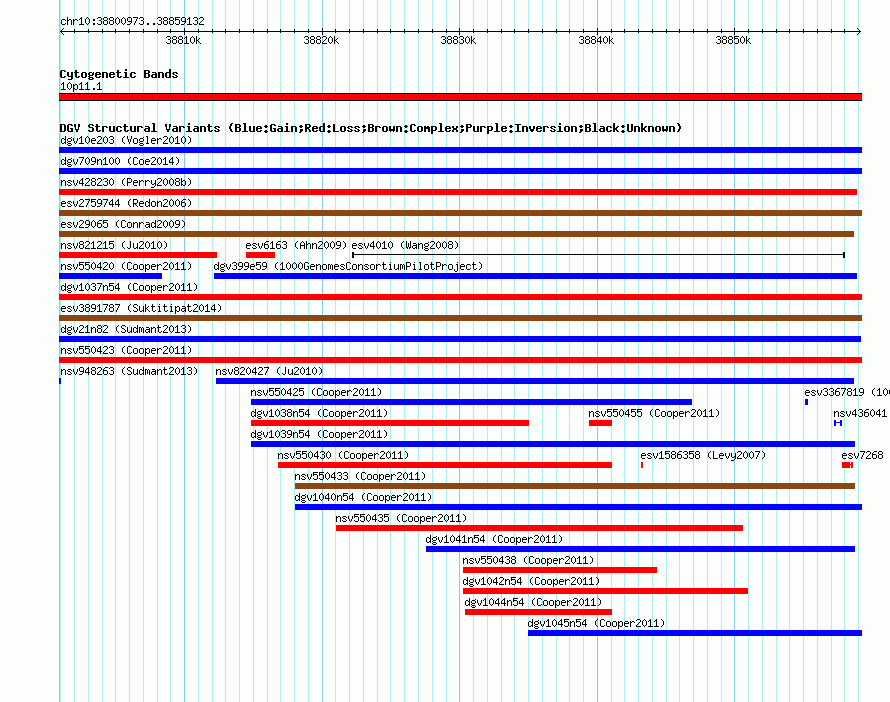This screenshot has height=702, width=890.
Task: Open variant nsv436041 at the right edge
Action: (860, 413)
